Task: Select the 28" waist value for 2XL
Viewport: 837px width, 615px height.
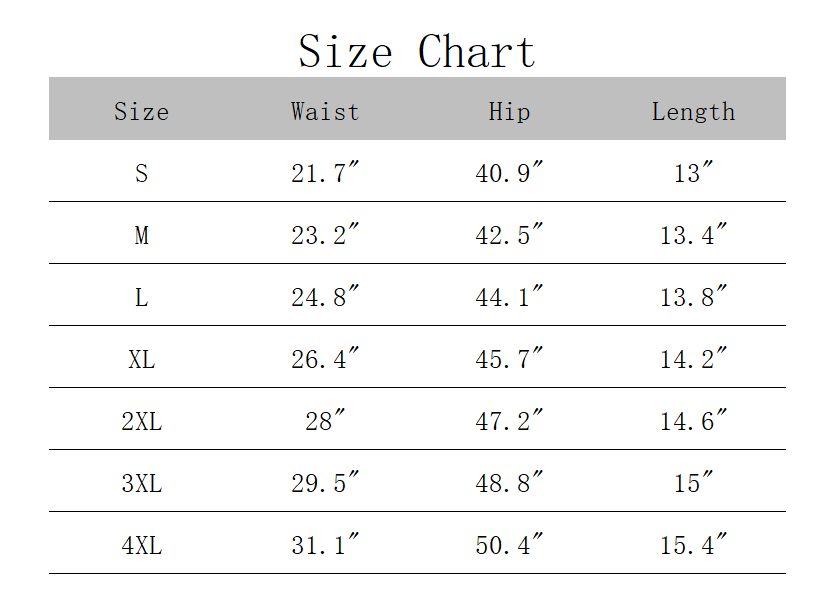Action: (x=325, y=420)
